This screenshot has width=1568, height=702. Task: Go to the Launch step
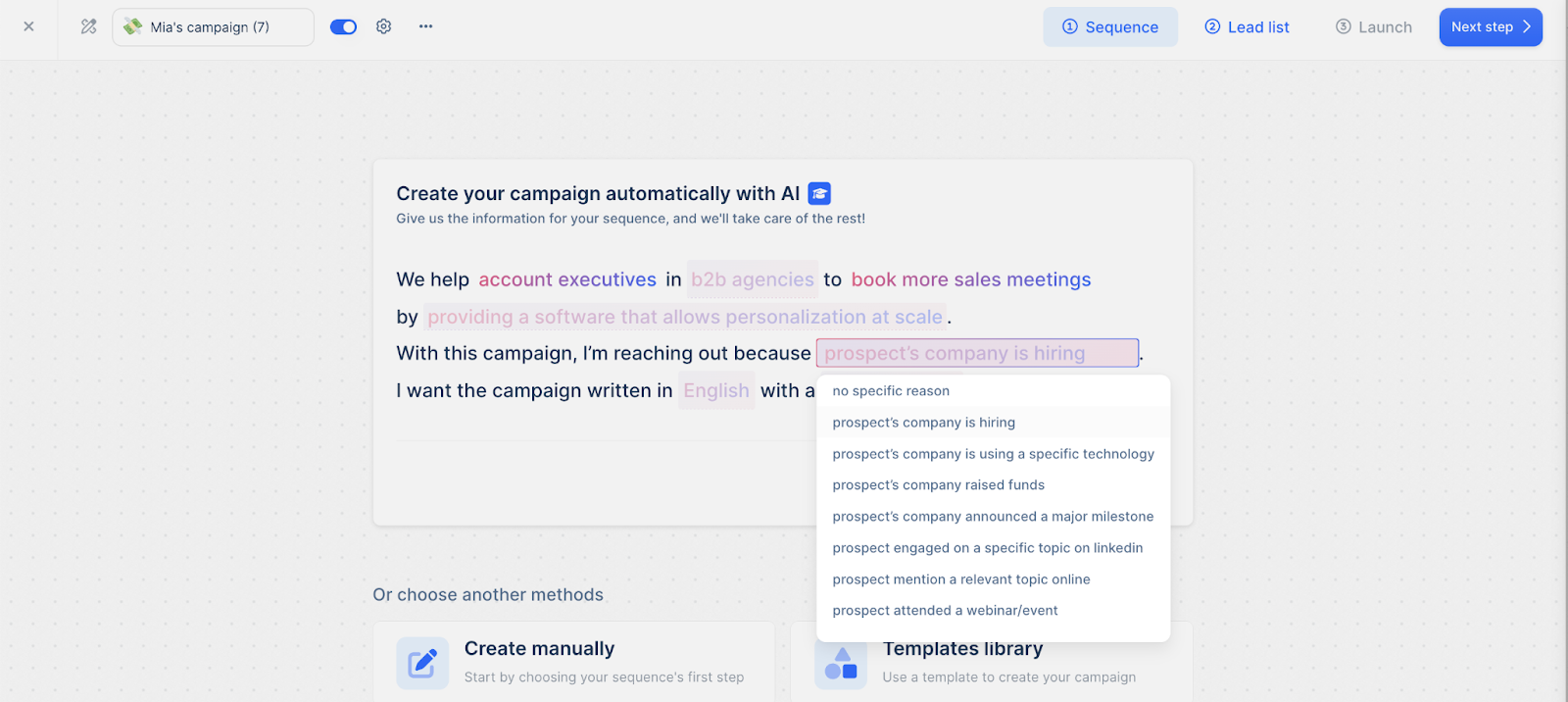click(x=1374, y=27)
